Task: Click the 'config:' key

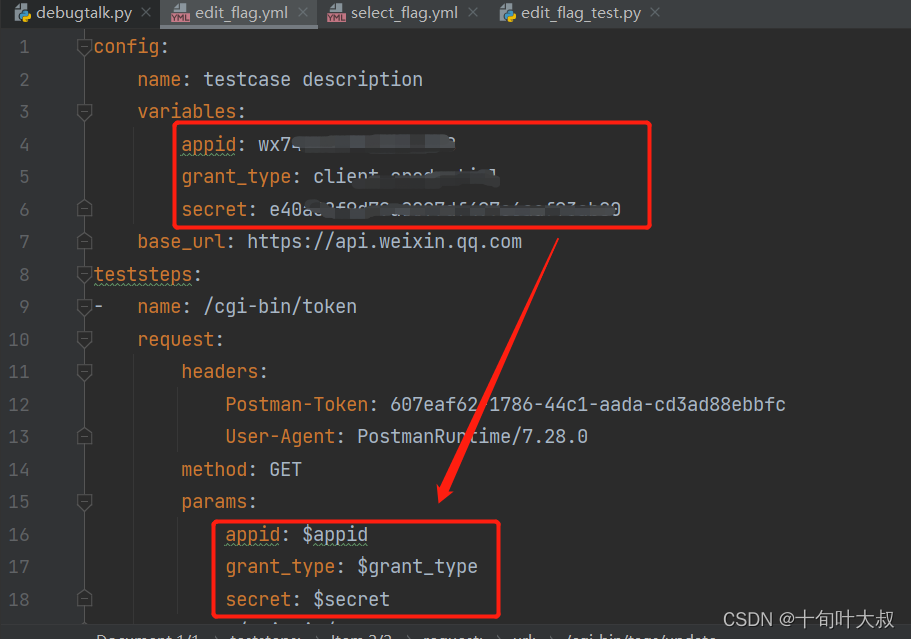Action: pos(131,46)
